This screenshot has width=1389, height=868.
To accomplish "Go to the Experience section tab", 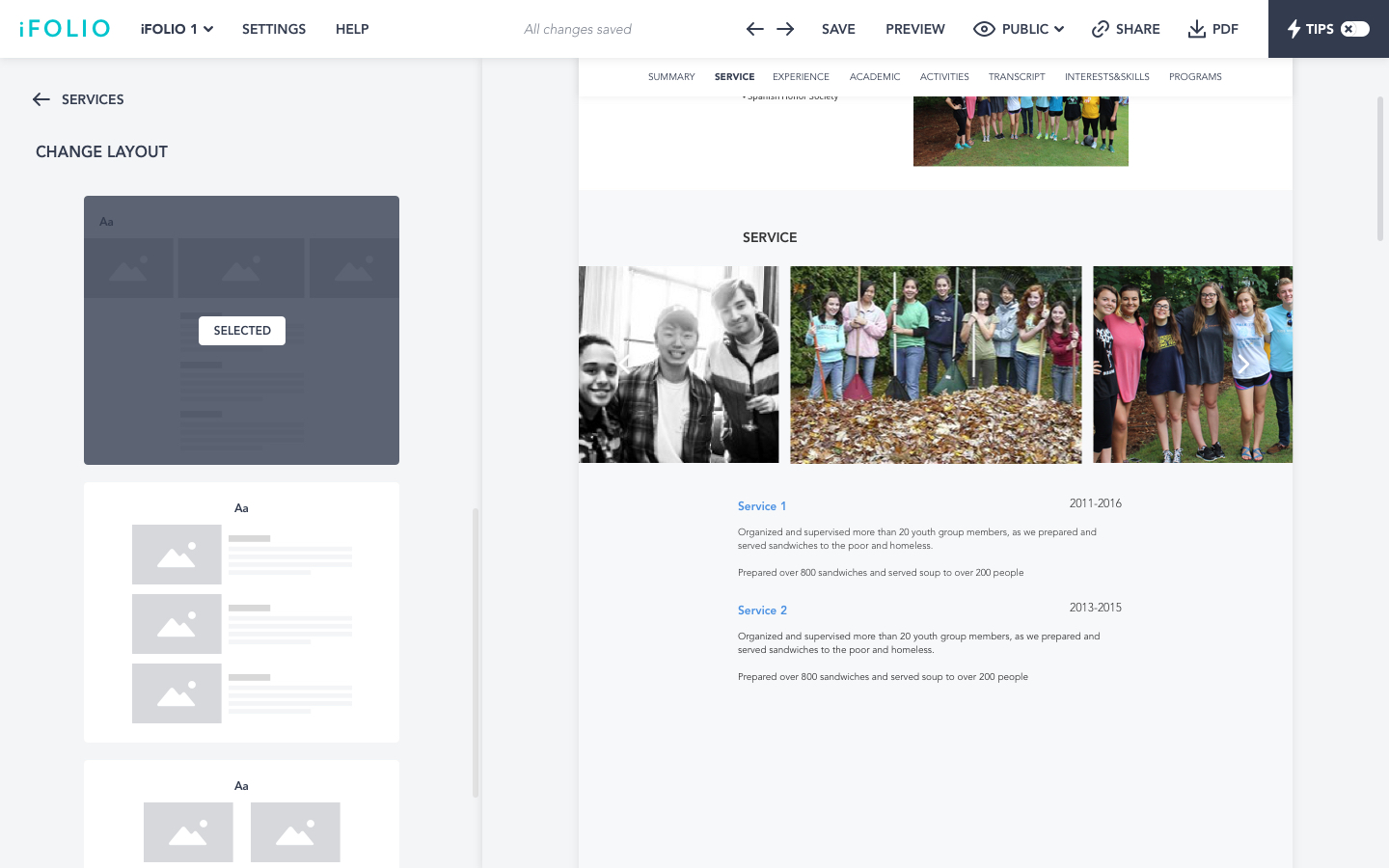I will click(801, 77).
